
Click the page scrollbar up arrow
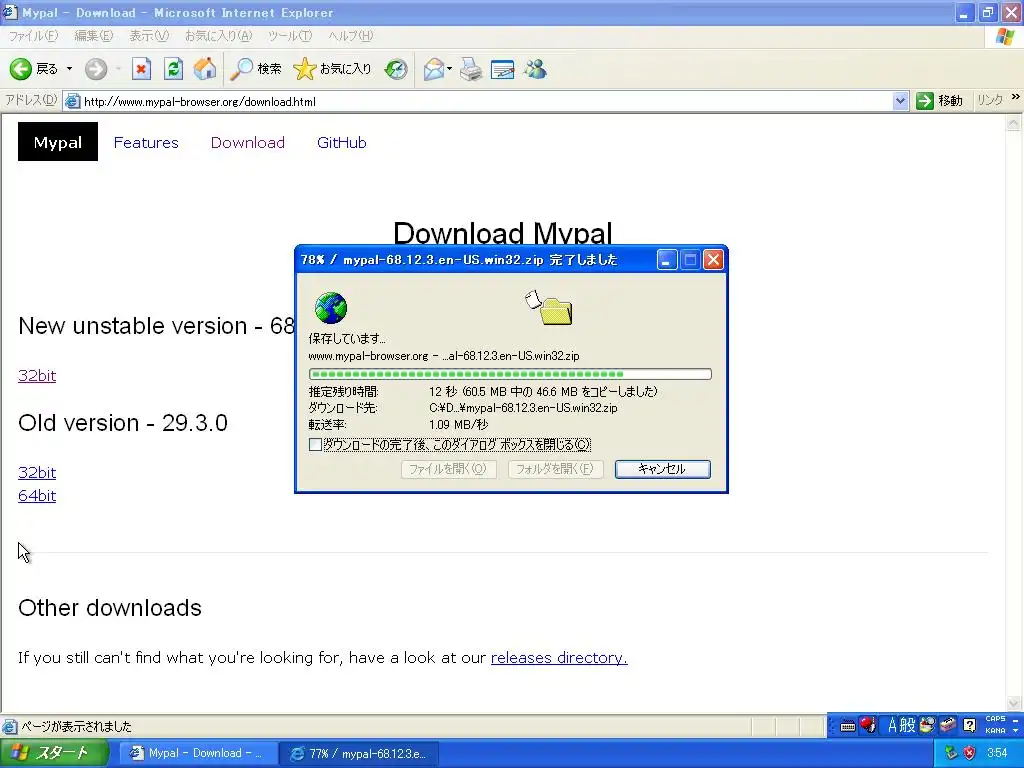click(x=1014, y=122)
